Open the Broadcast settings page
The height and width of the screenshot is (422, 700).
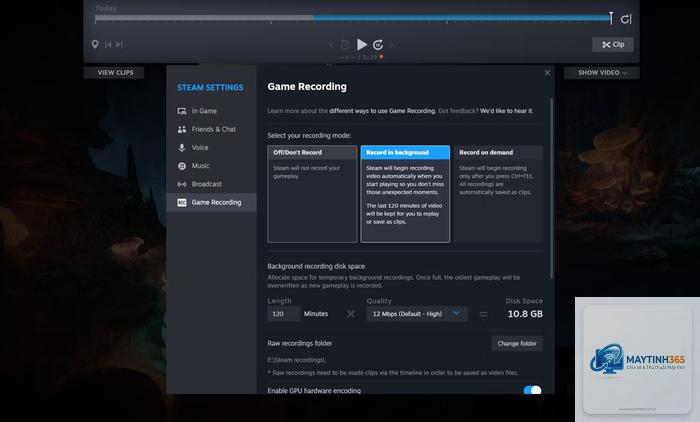point(211,184)
